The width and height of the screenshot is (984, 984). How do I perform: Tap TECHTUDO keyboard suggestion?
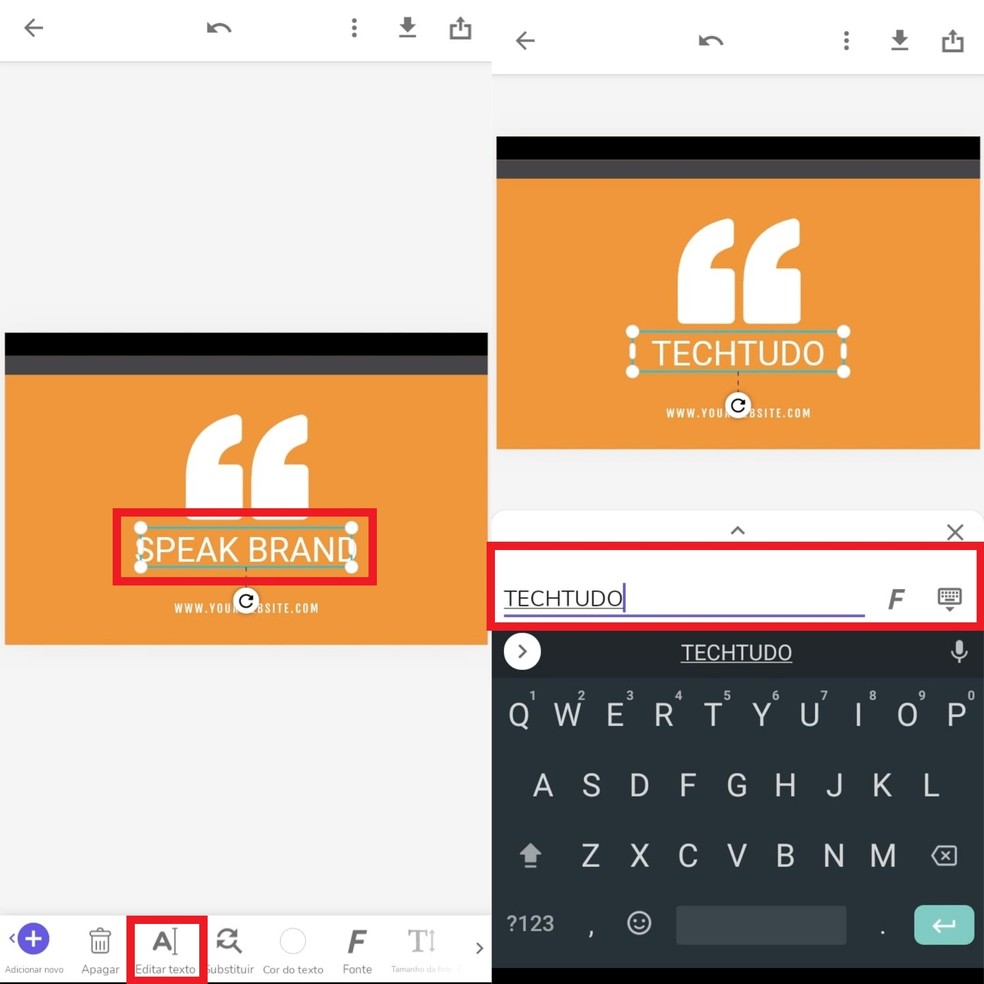click(x=736, y=653)
